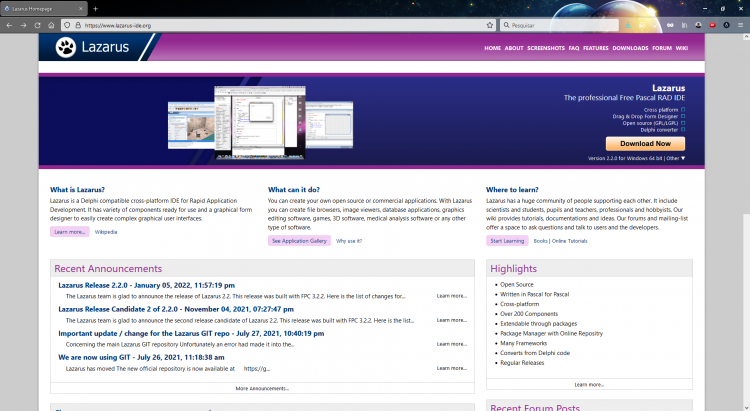Viewport: 750px width, 411px height.
Task: Open the FORUM menu item
Action: [662, 48]
